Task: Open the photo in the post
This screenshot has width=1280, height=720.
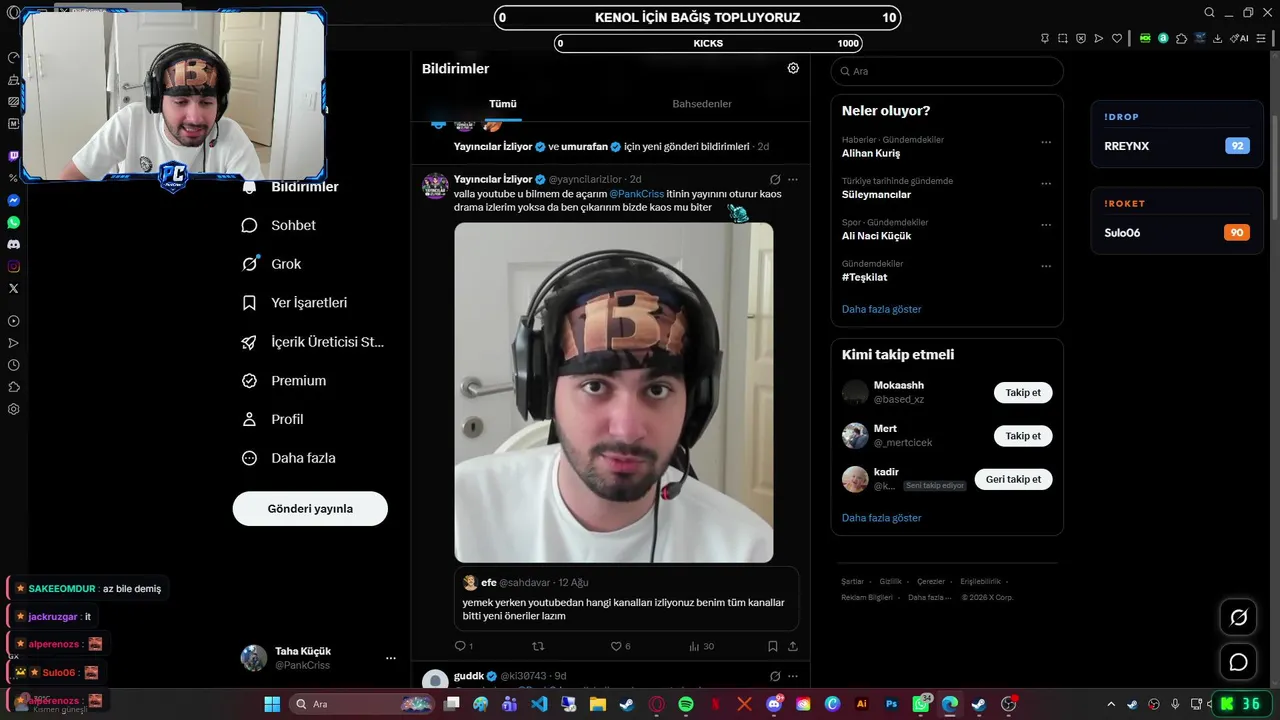Action: (614, 392)
